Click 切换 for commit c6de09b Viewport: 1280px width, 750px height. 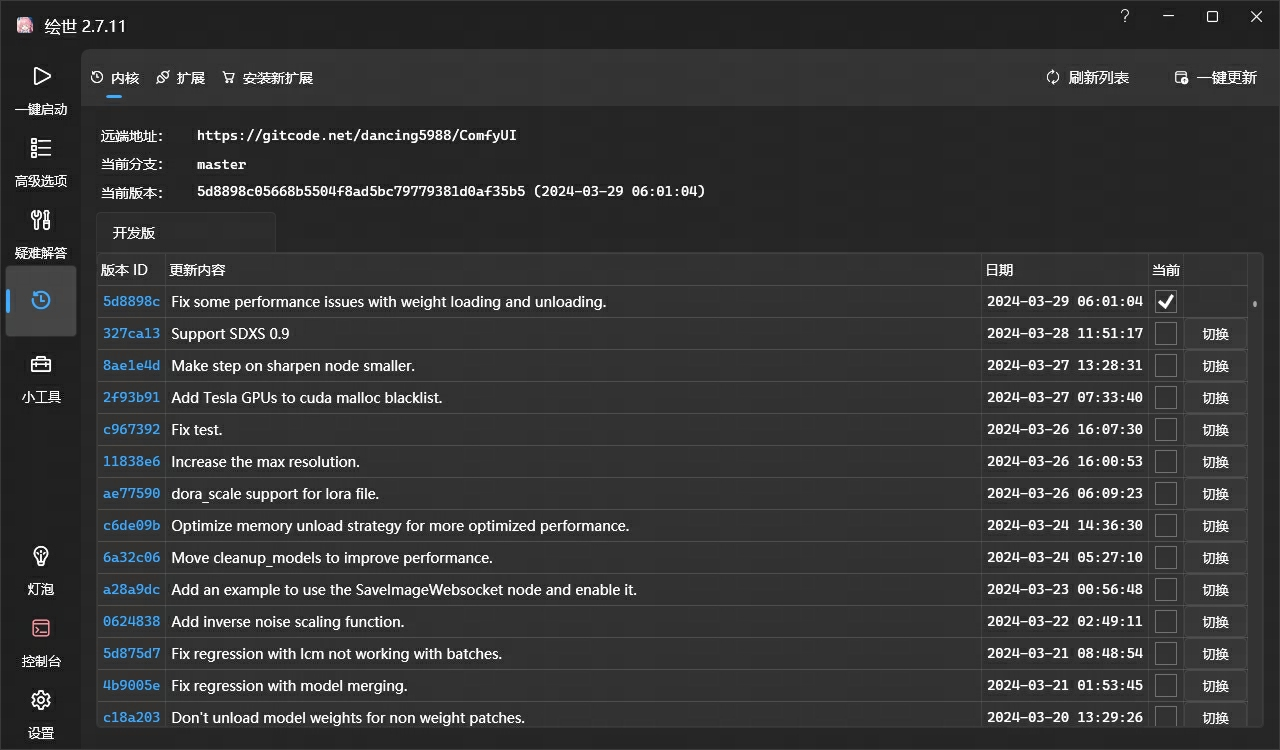pos(1215,526)
